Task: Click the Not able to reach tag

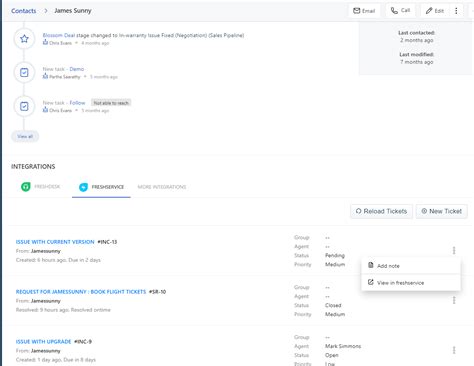Action: click(111, 103)
